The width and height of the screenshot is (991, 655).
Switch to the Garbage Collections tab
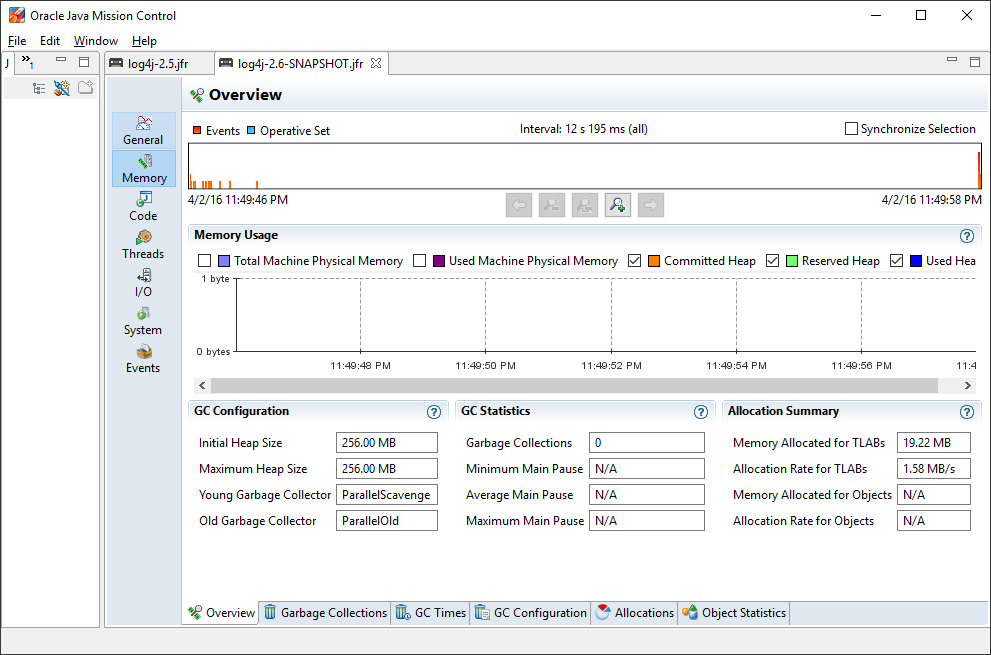point(323,613)
